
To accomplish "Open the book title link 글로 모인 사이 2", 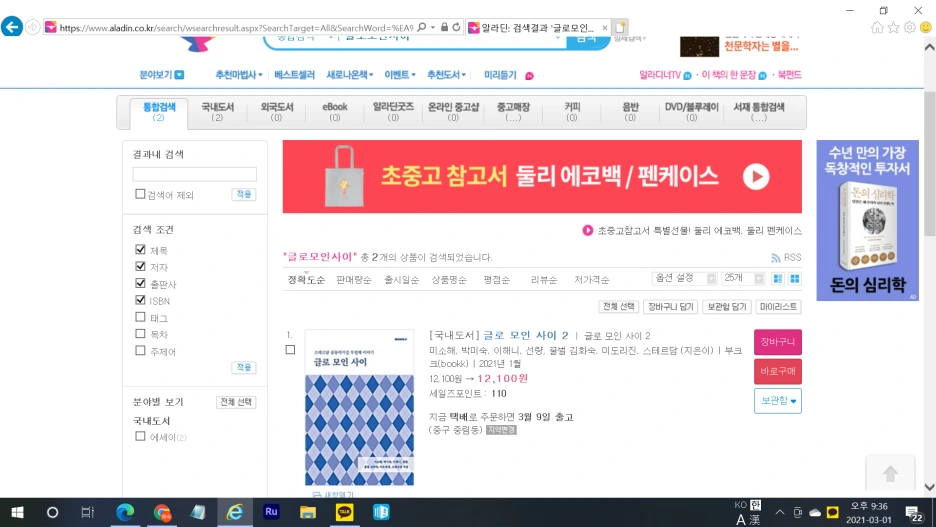I will click(526, 335).
